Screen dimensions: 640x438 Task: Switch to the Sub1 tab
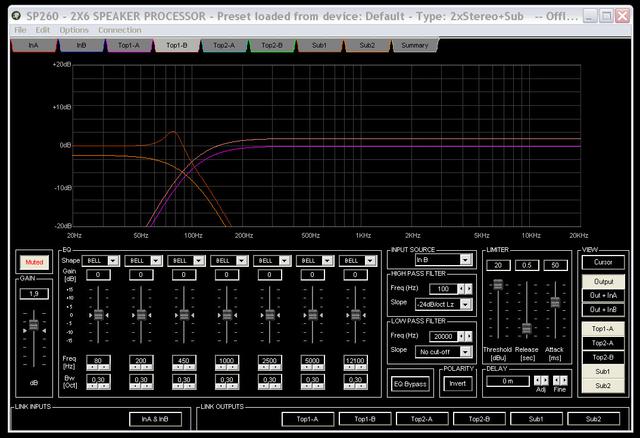click(320, 46)
